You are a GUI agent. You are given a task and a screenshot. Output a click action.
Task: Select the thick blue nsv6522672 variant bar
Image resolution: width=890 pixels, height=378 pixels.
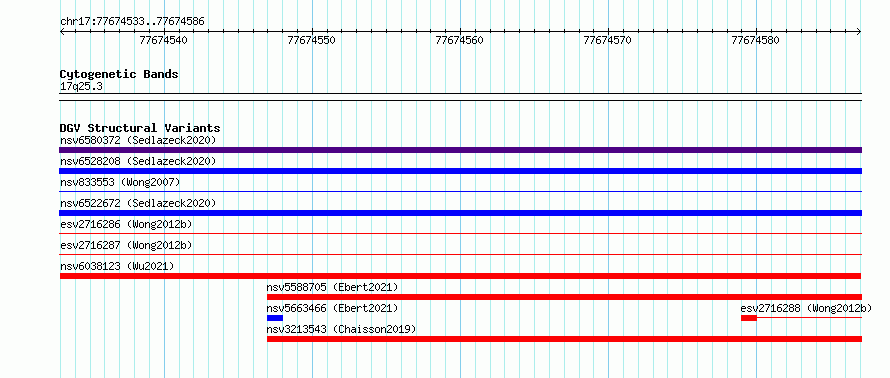(460, 213)
